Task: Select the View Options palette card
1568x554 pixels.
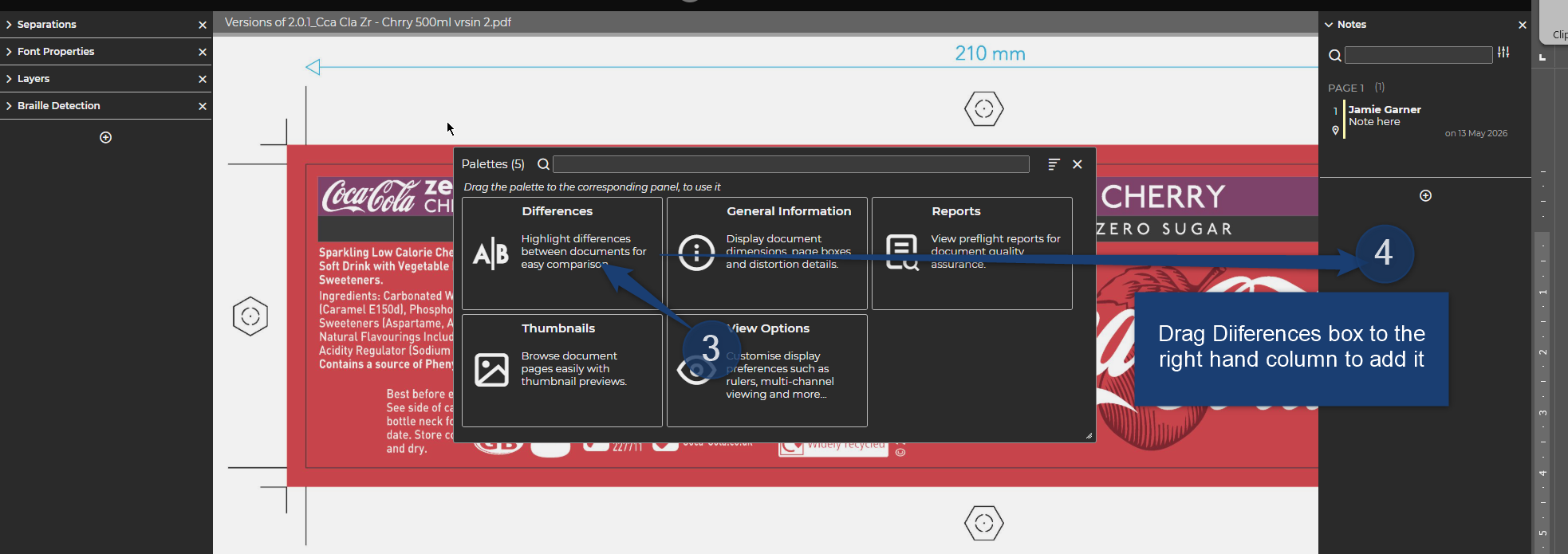Action: [767, 371]
